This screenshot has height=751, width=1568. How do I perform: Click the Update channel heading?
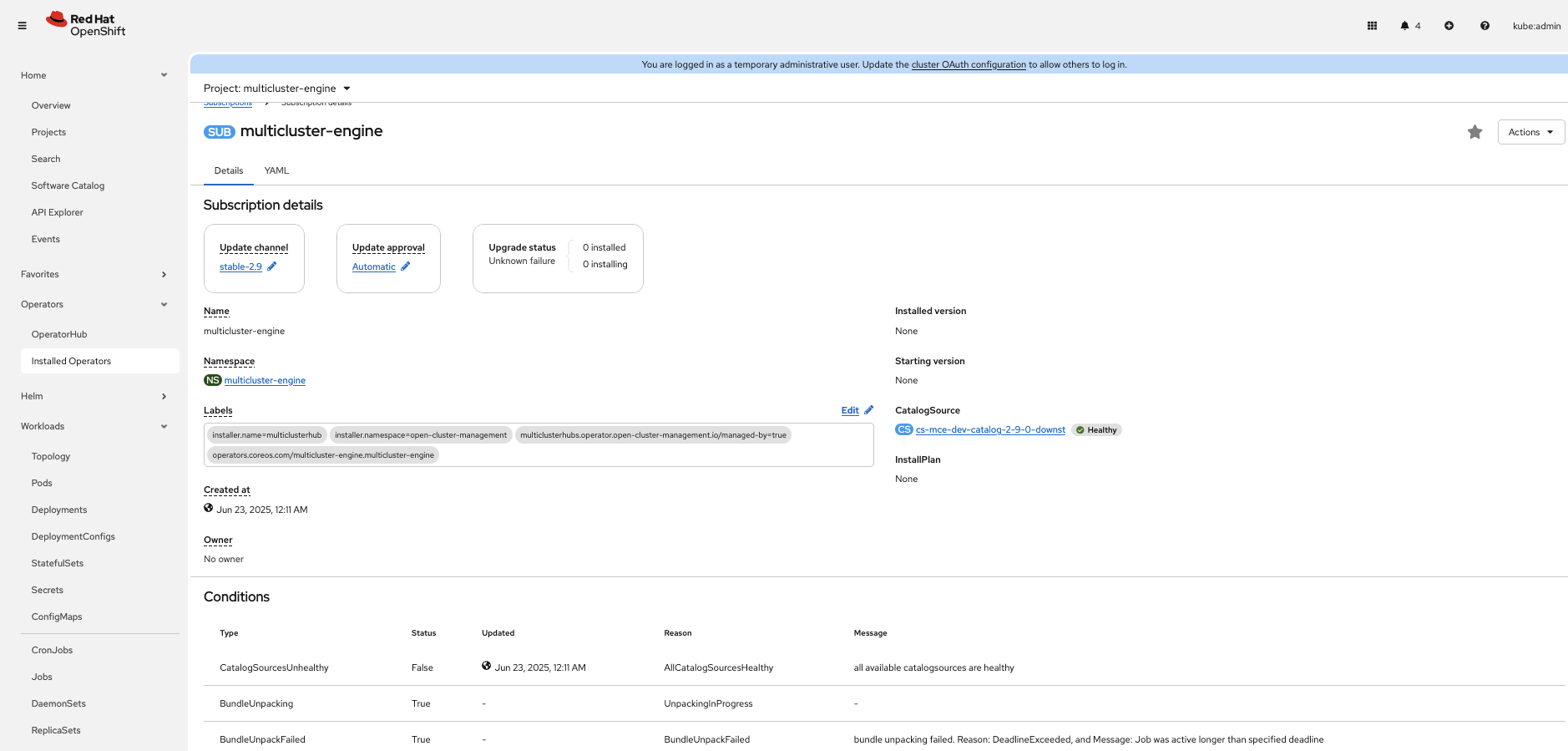click(254, 247)
